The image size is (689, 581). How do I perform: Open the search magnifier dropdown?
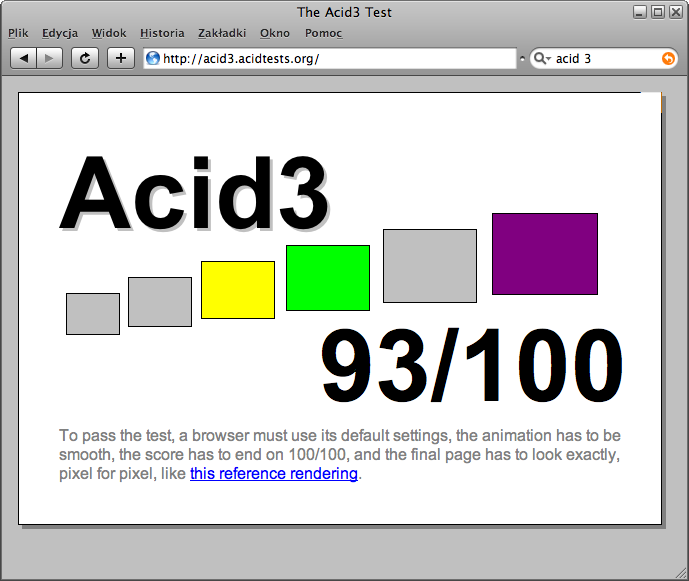click(542, 58)
